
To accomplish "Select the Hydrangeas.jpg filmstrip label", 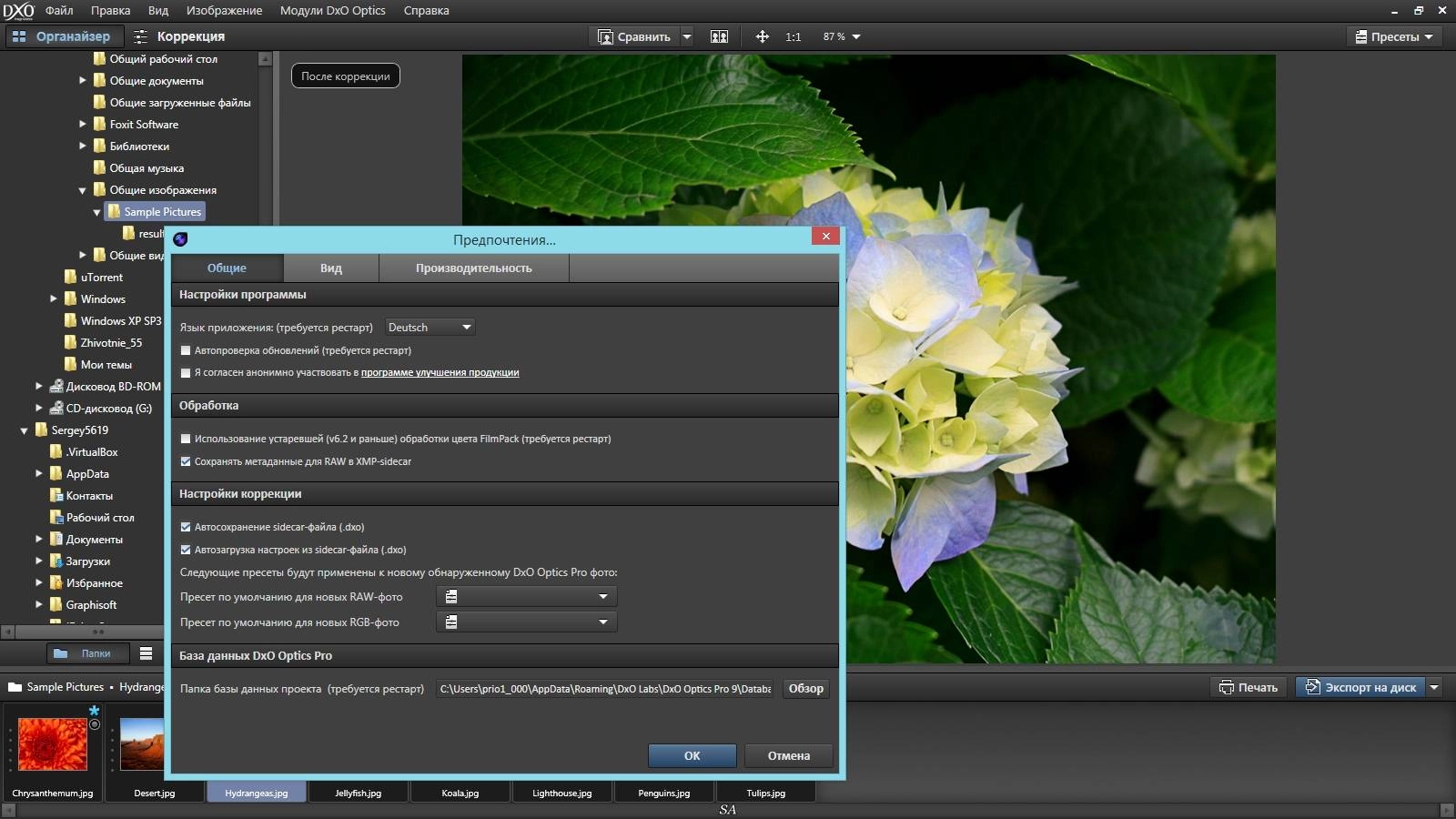I will pos(256,793).
